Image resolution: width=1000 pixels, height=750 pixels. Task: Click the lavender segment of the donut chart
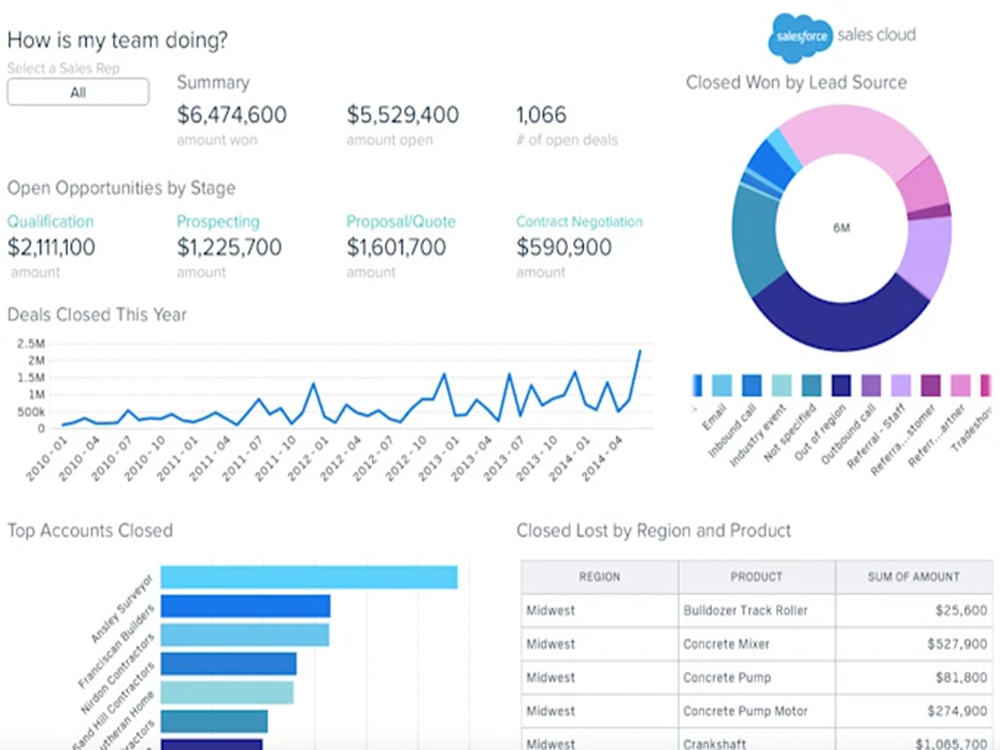pos(927,255)
